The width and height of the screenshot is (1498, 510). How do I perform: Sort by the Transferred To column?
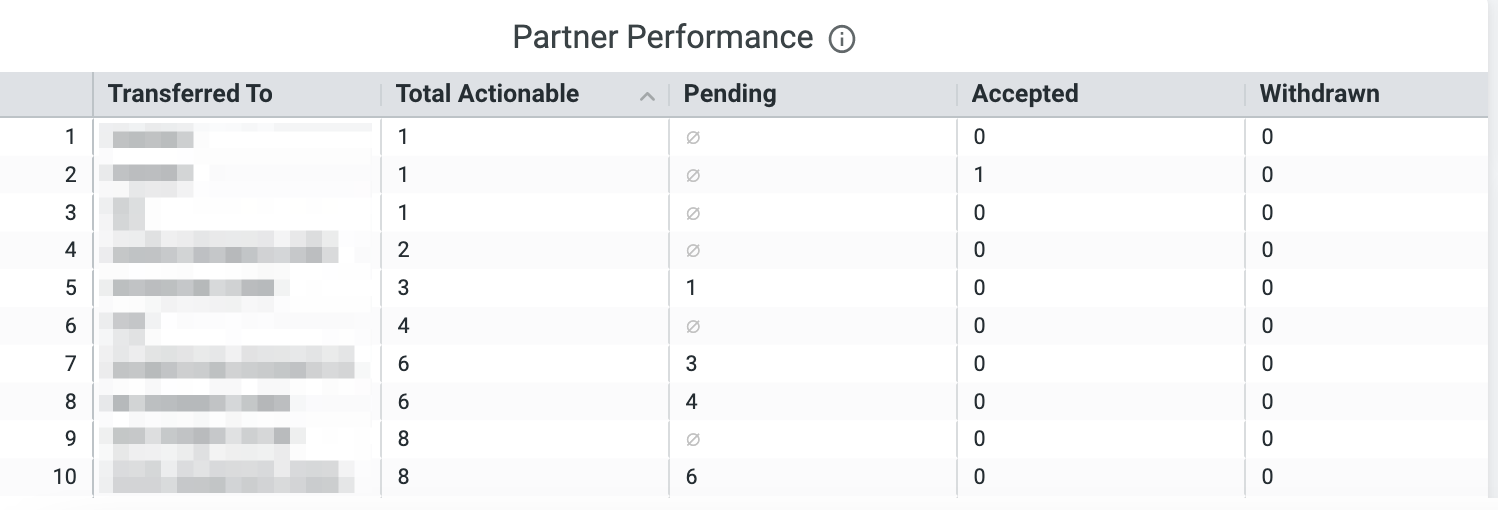point(190,94)
